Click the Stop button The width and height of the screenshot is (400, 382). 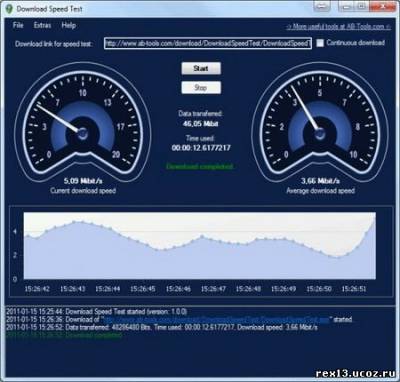tap(201, 88)
